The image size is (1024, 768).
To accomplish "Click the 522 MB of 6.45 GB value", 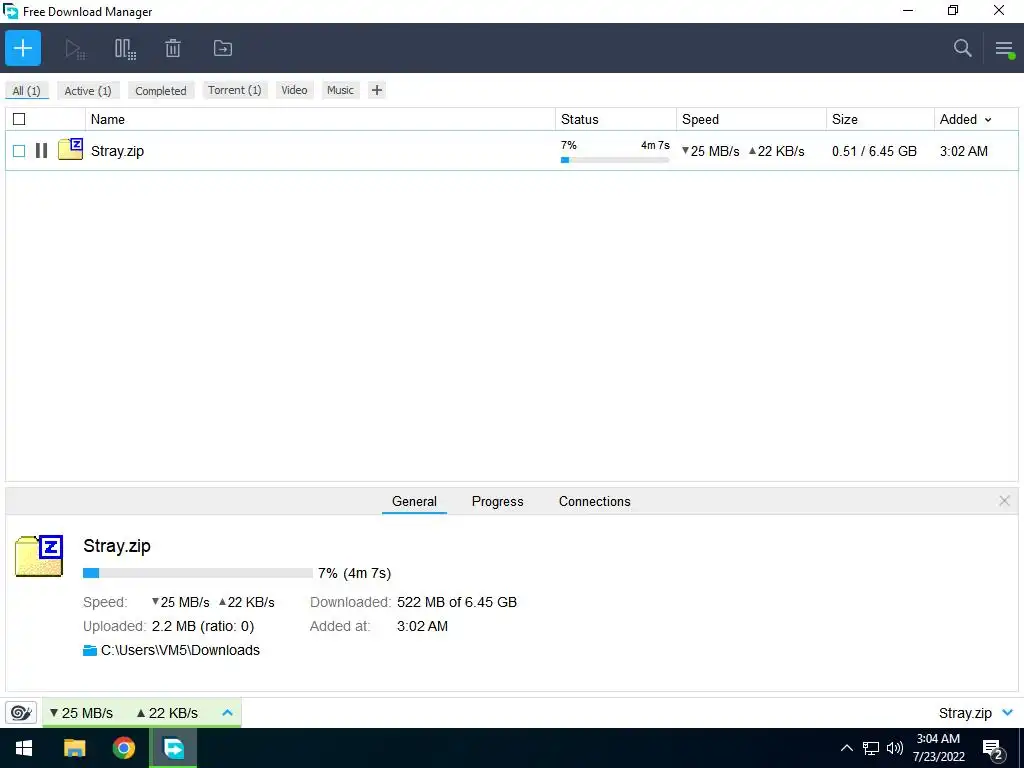I will pos(457,602).
